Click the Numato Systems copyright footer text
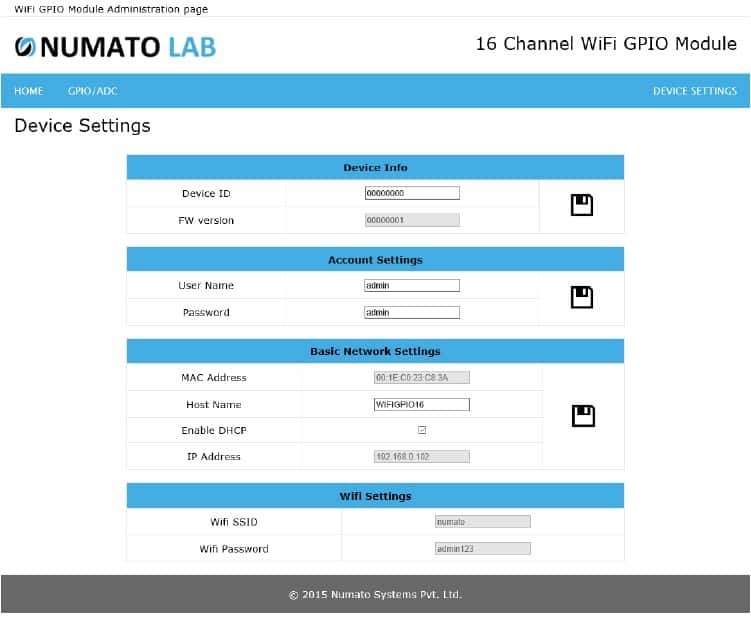This screenshot has height=619, width=751. point(375,594)
